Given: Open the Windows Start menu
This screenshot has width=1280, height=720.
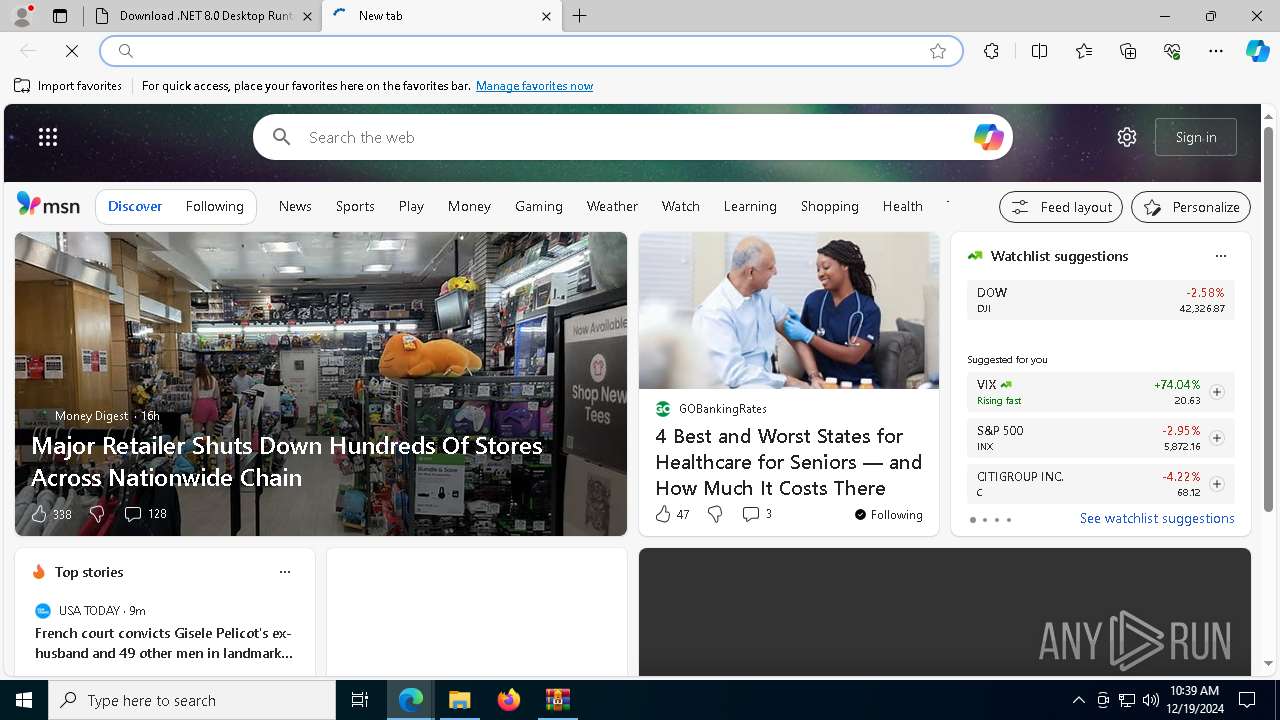Looking at the screenshot, I should (24, 700).
